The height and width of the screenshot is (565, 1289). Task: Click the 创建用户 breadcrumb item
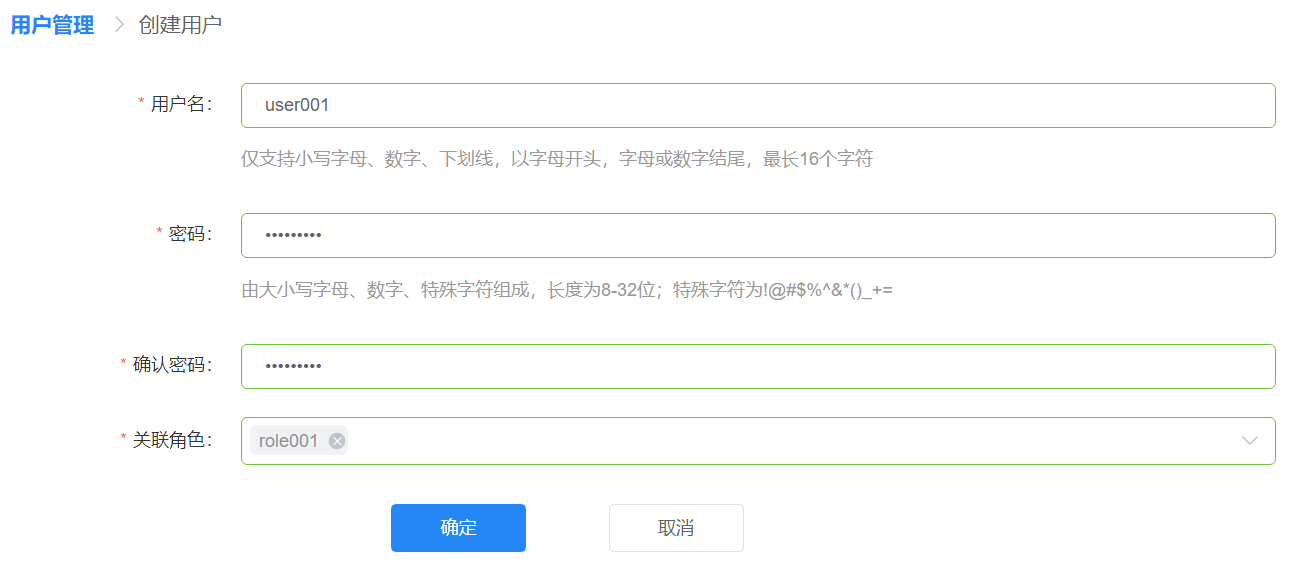click(x=180, y=25)
